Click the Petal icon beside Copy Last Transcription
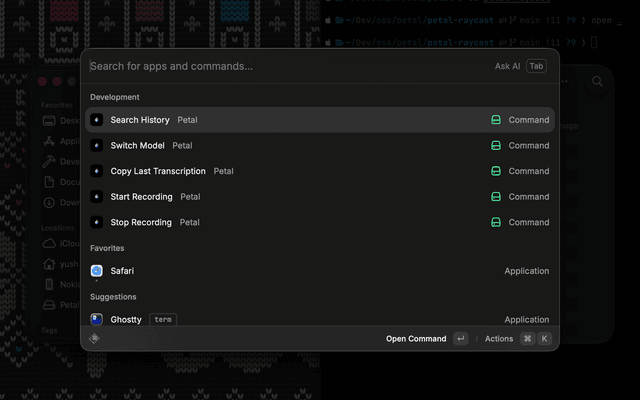640x400 pixels. coord(97,171)
